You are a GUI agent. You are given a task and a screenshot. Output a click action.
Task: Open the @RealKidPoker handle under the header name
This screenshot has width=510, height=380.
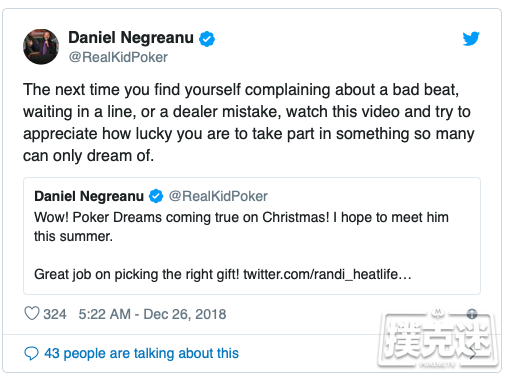coord(118,57)
